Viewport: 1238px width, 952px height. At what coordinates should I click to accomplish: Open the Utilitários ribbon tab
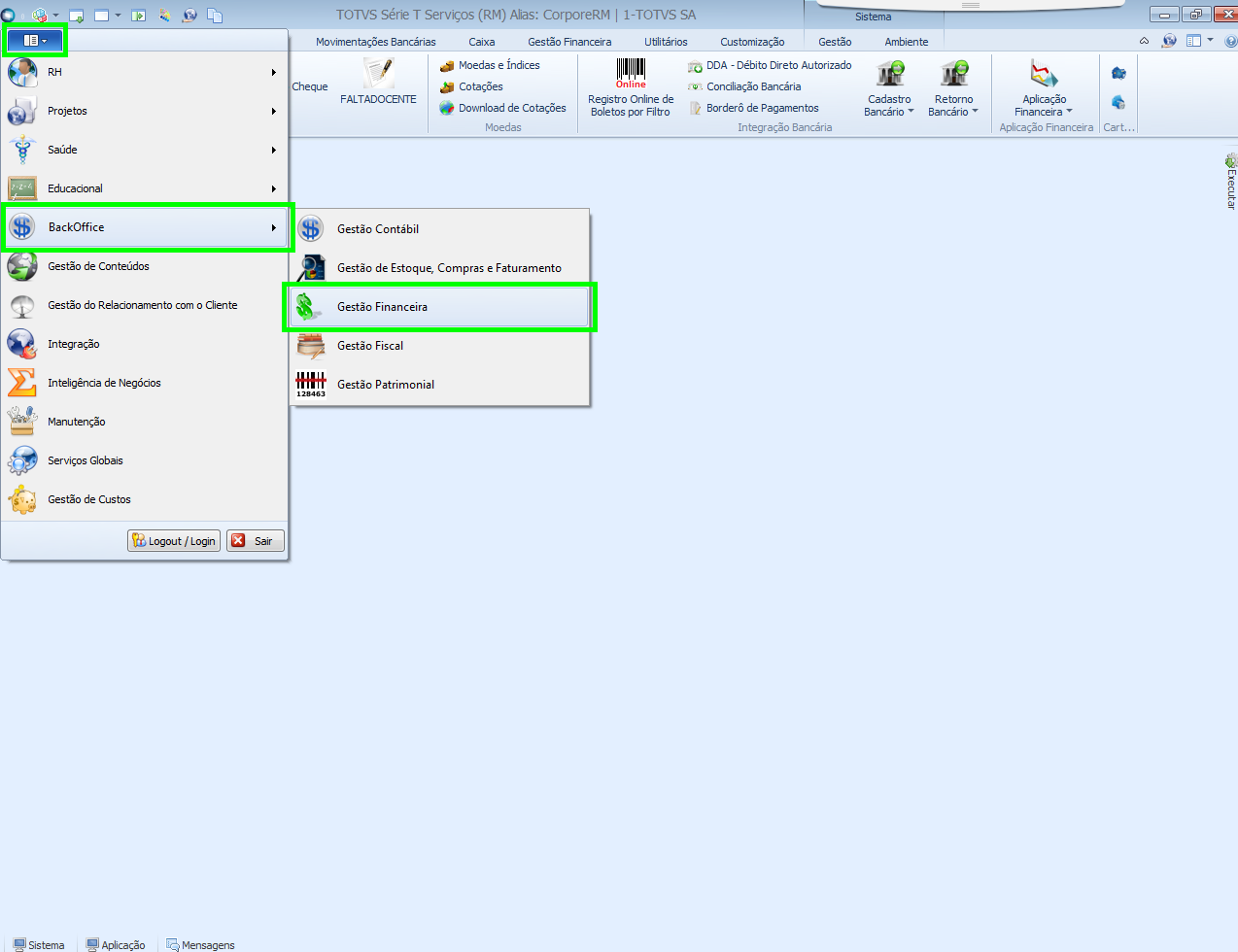[x=666, y=42]
